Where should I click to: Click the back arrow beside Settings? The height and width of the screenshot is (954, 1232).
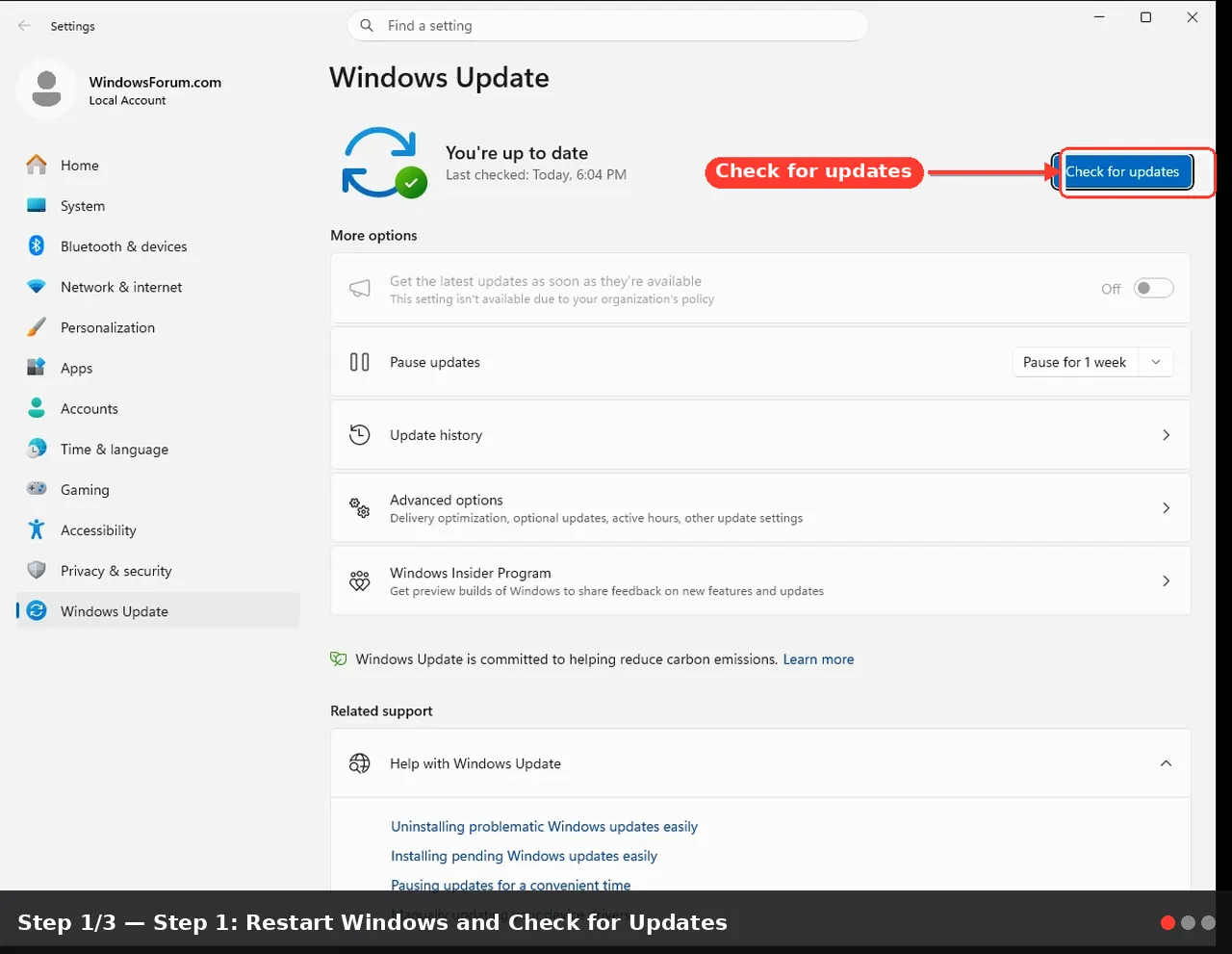[24, 26]
